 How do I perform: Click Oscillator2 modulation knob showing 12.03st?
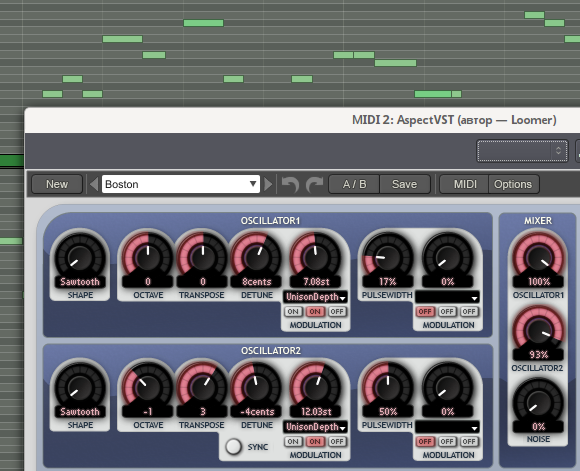pos(316,387)
